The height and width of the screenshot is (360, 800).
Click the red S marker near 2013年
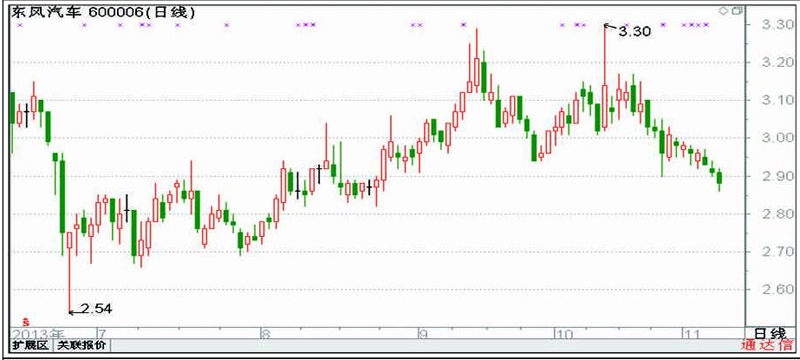tap(22, 322)
